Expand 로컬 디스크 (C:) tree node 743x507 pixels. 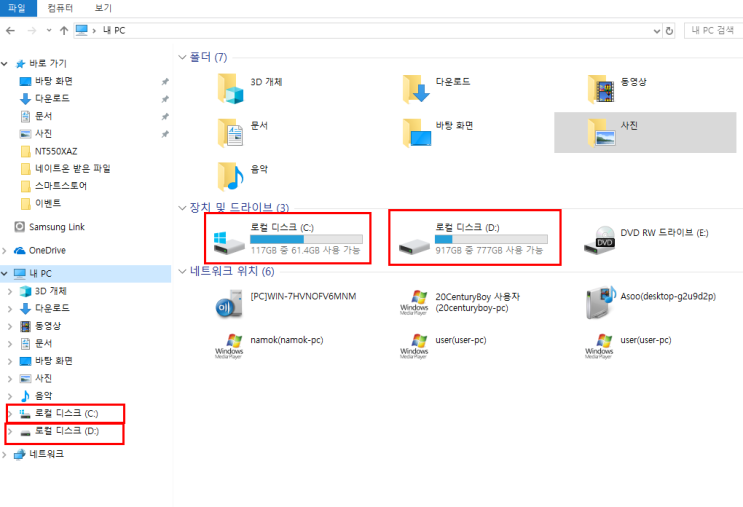10,414
